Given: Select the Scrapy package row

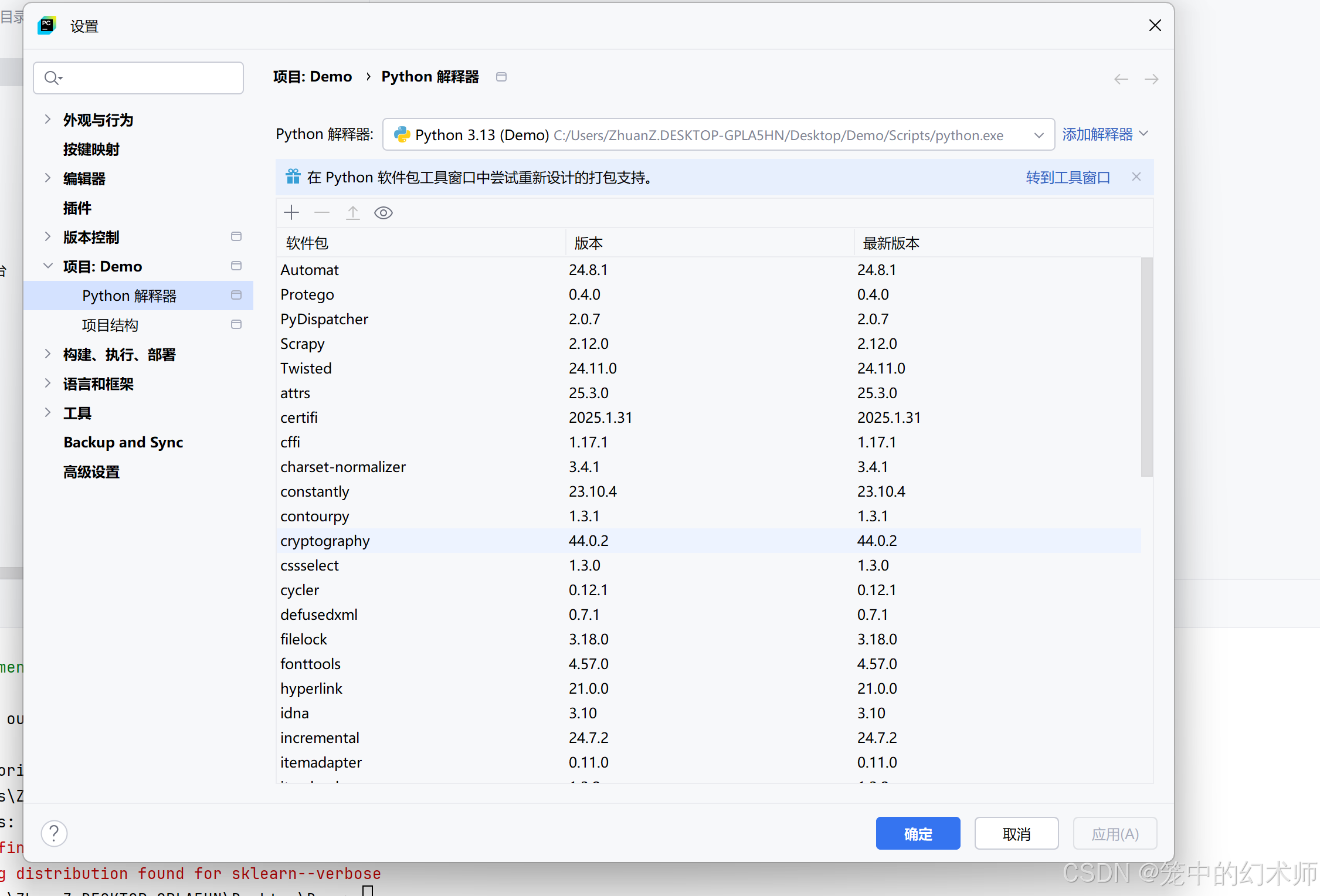Looking at the screenshot, I should pyautogui.click(x=303, y=344).
